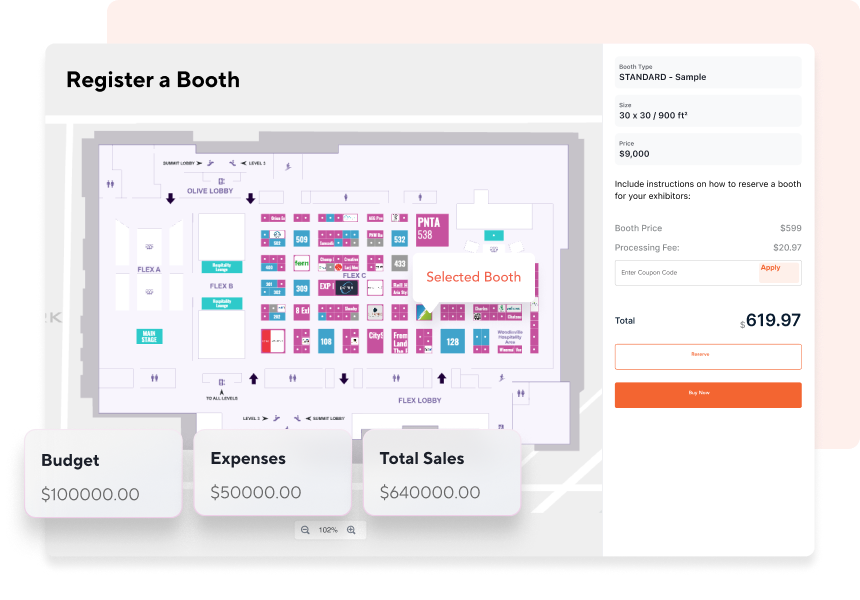This screenshot has height=600, width=860.
Task: Open the Size selector showing 30 x 30
Action: click(708, 110)
